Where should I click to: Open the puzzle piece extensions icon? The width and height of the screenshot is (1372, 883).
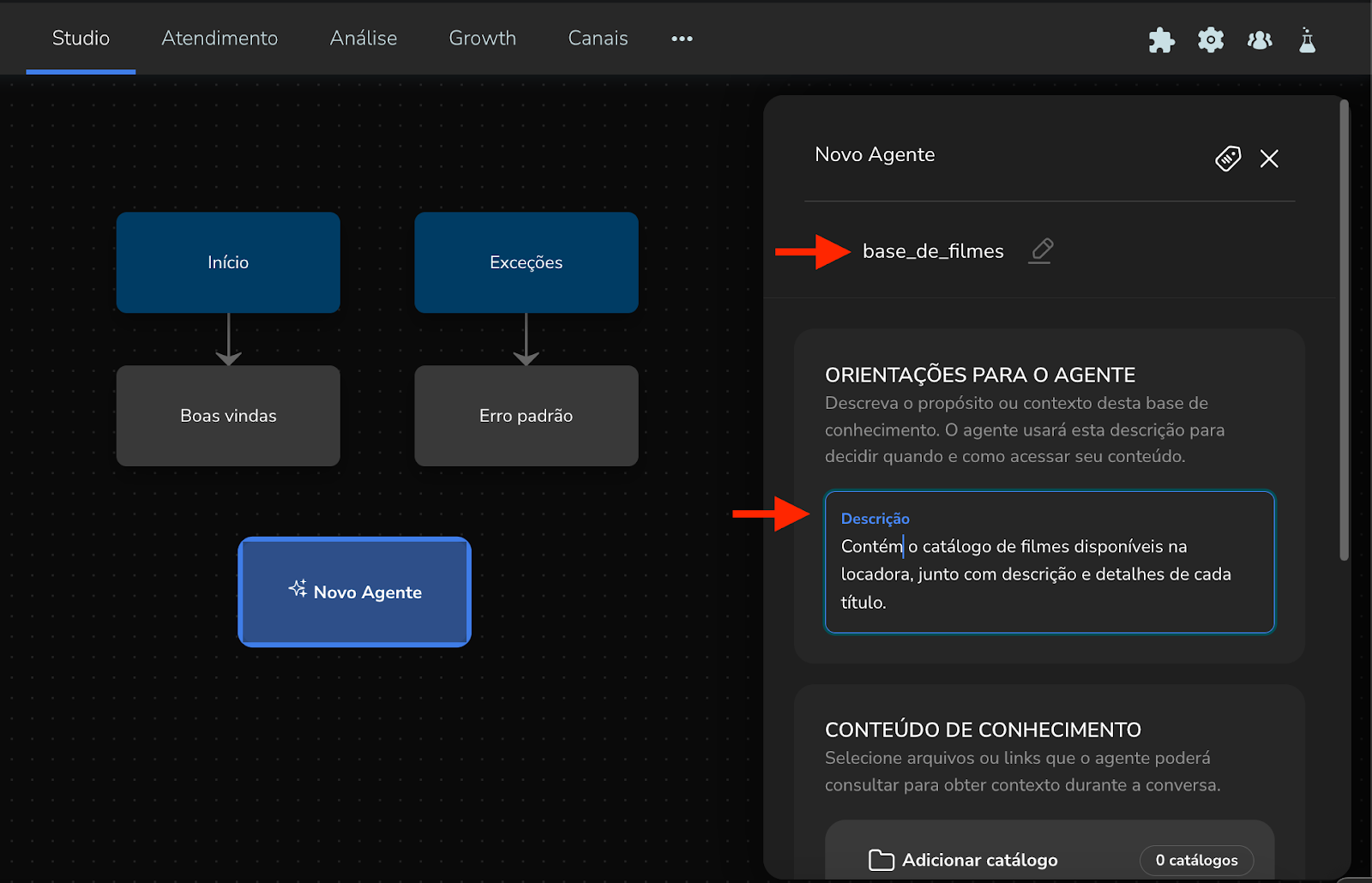click(x=1161, y=39)
